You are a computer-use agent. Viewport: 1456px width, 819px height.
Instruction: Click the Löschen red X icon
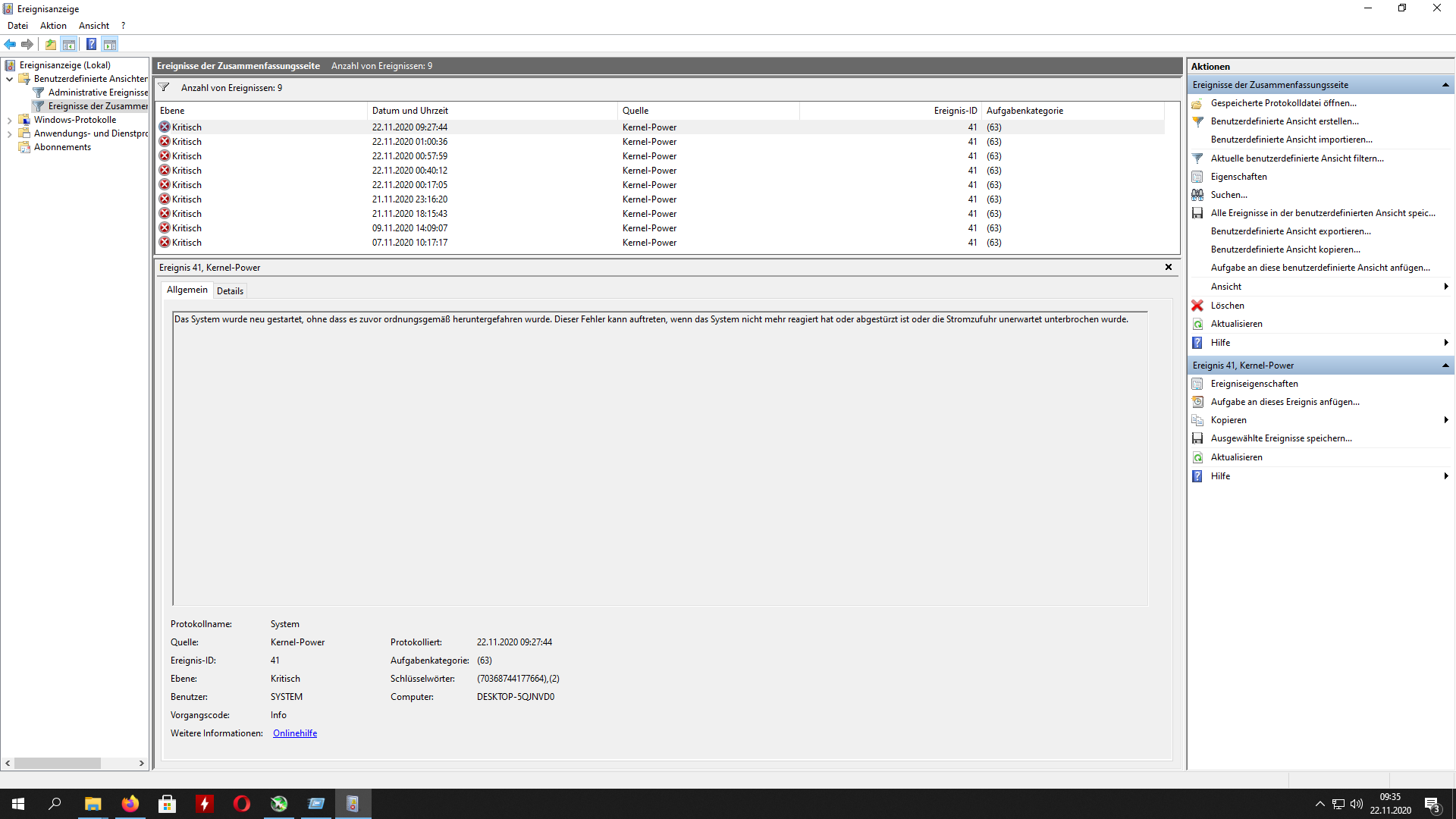(1197, 306)
